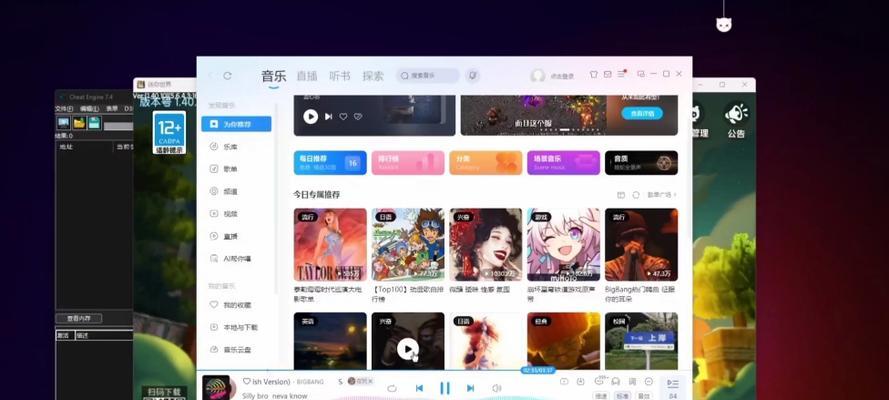Open more options ellipsis in player bar

tap(649, 381)
